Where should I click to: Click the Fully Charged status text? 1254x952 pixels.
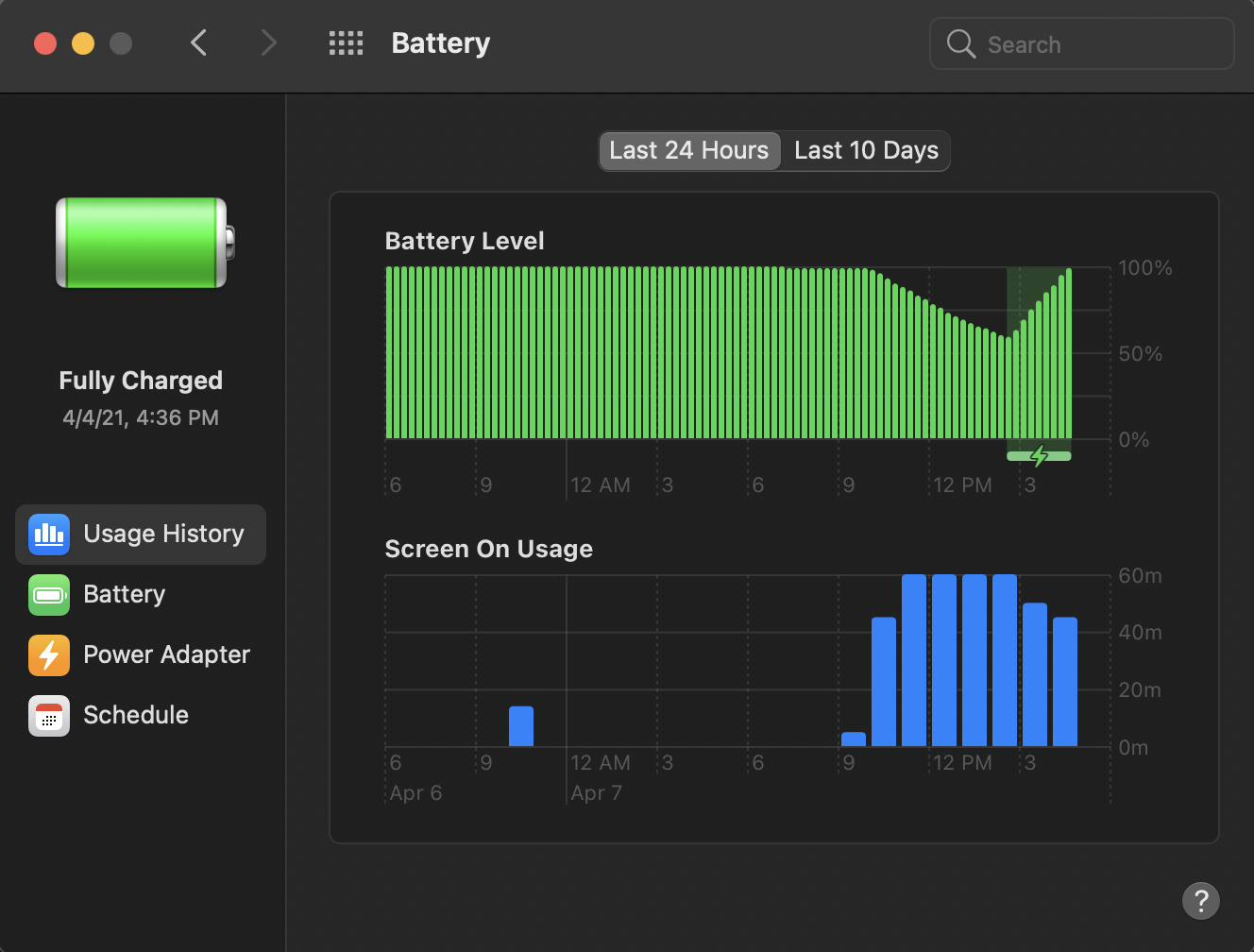tap(141, 381)
